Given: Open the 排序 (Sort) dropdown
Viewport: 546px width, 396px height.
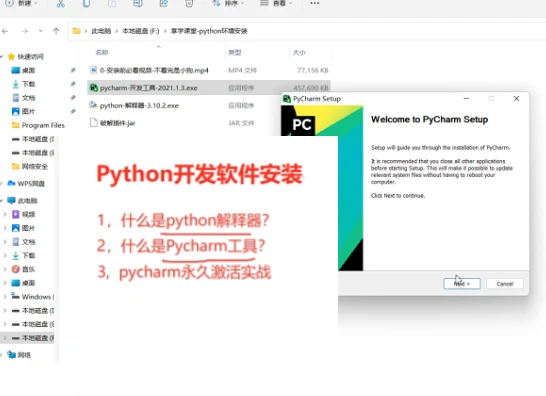Looking at the screenshot, I should [x=228, y=3].
